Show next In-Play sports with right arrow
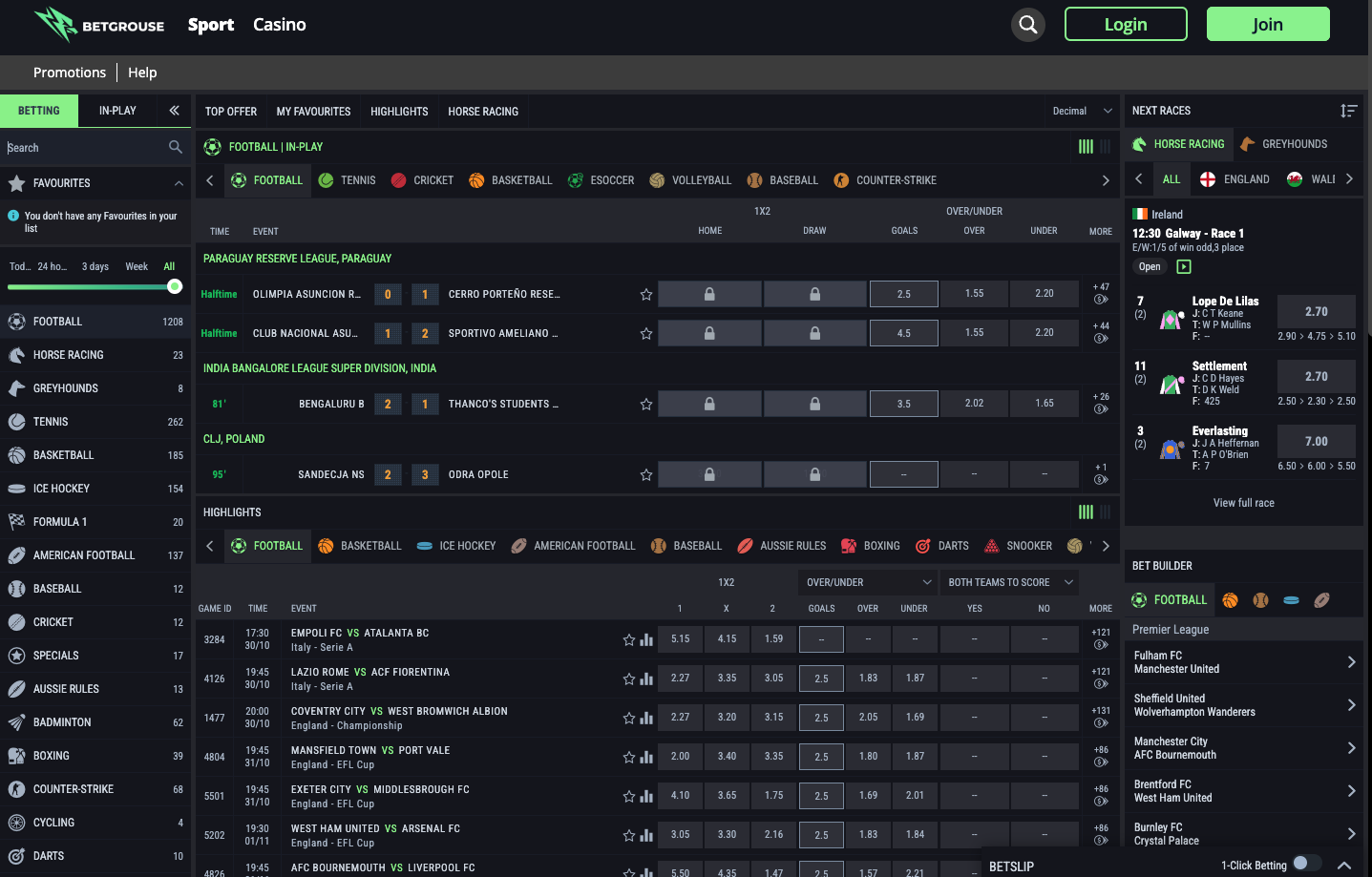The height and width of the screenshot is (877, 1372). coord(1106,180)
